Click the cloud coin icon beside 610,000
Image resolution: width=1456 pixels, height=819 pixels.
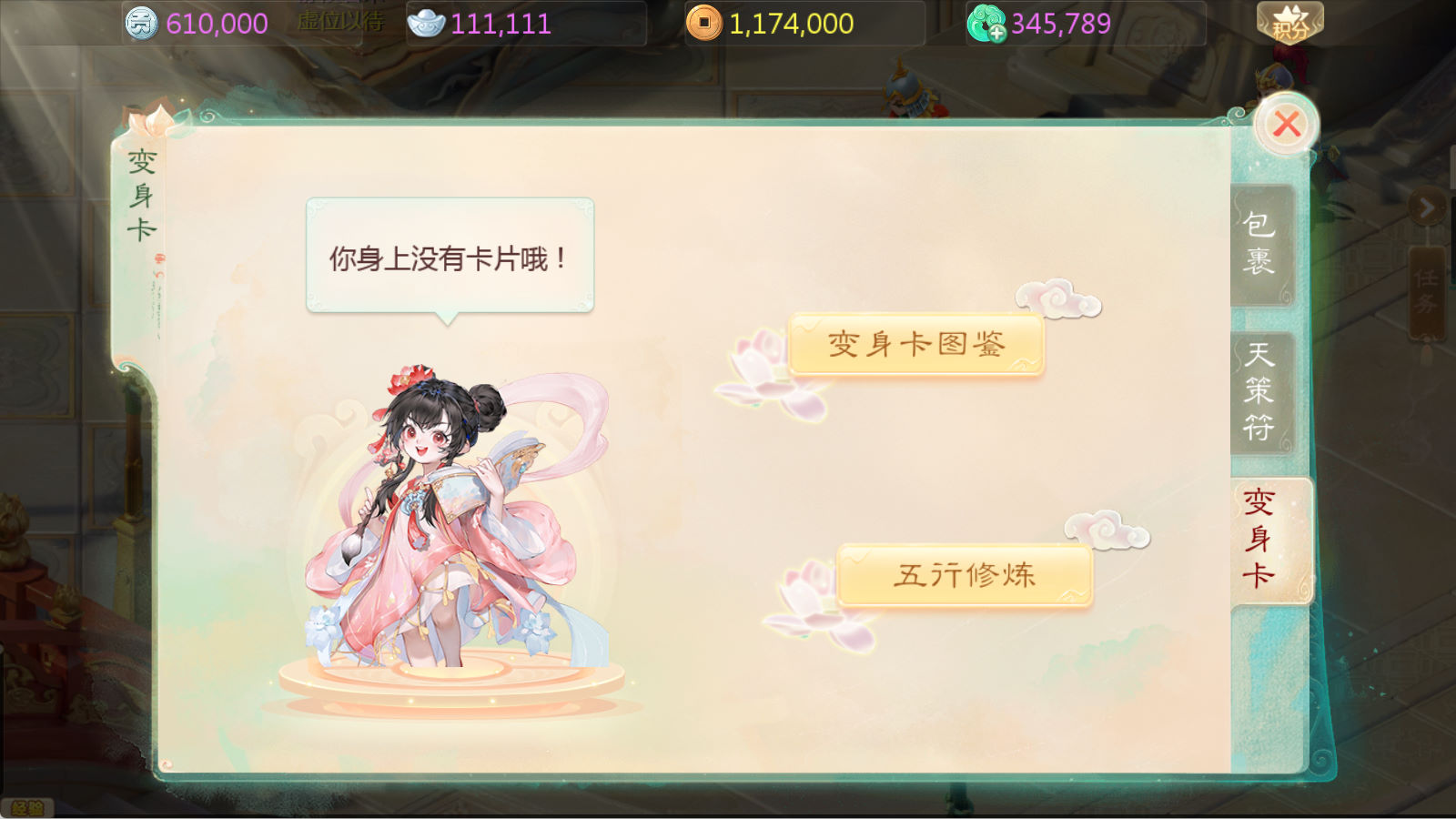click(140, 23)
